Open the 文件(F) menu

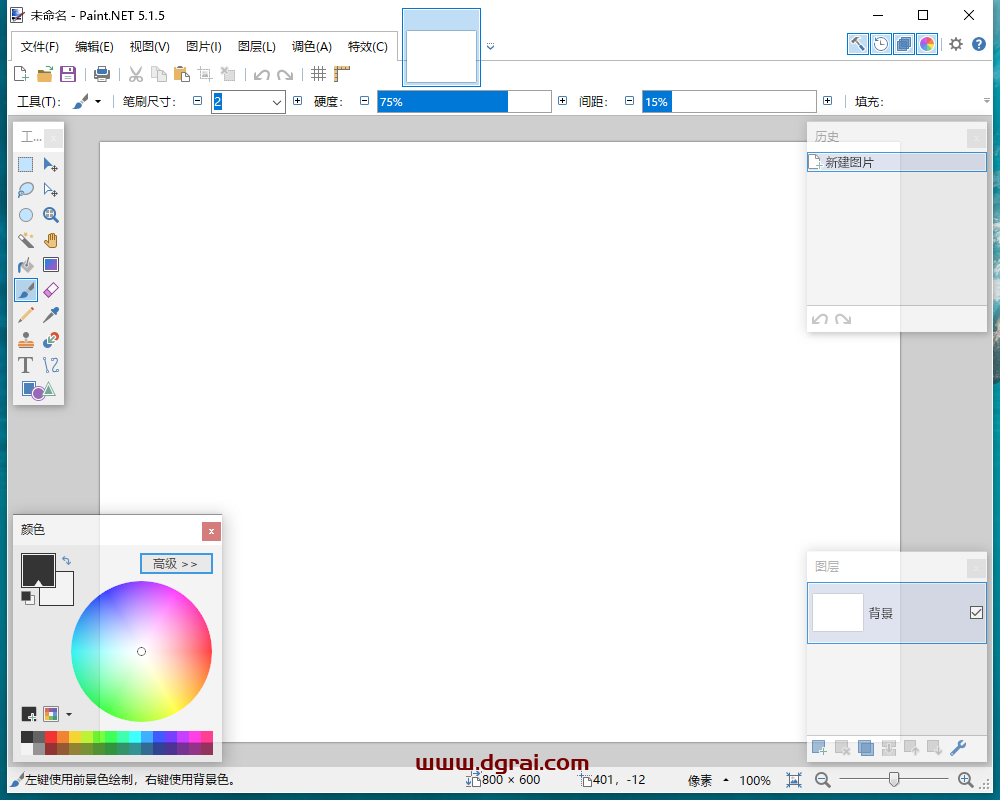coord(40,47)
